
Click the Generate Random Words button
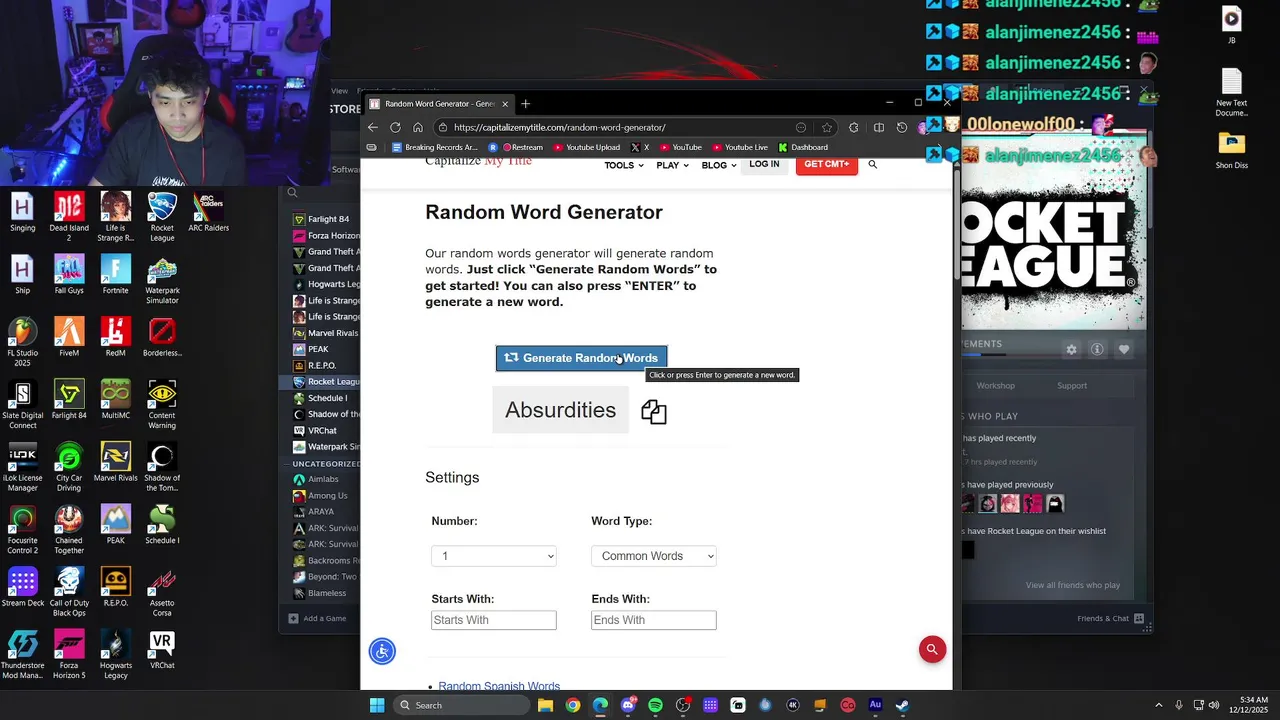pos(581,358)
